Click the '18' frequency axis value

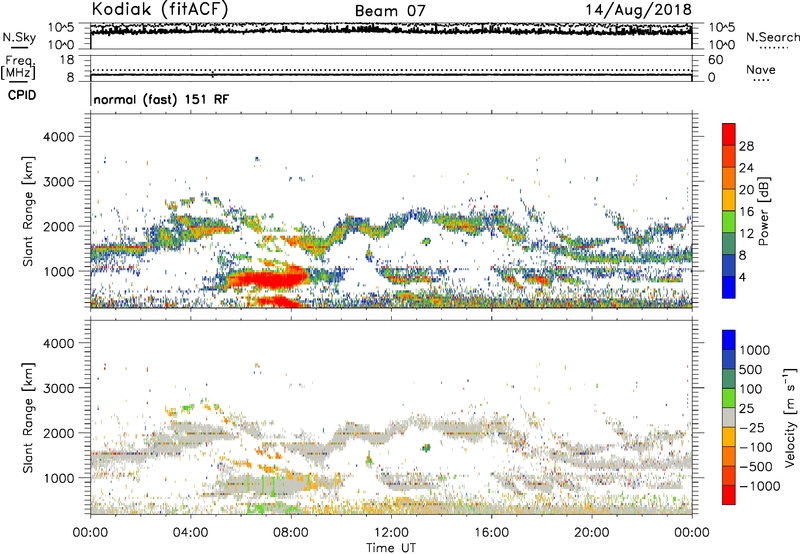(x=67, y=60)
